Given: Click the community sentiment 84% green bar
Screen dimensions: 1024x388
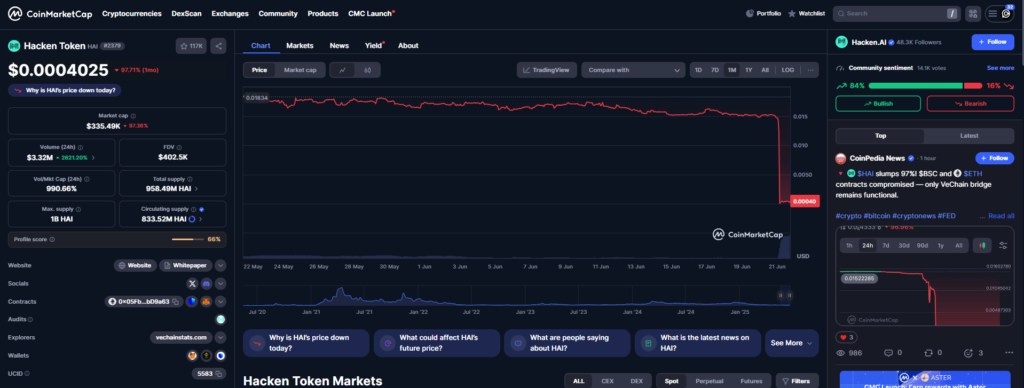Looking at the screenshot, I should click(x=915, y=86).
